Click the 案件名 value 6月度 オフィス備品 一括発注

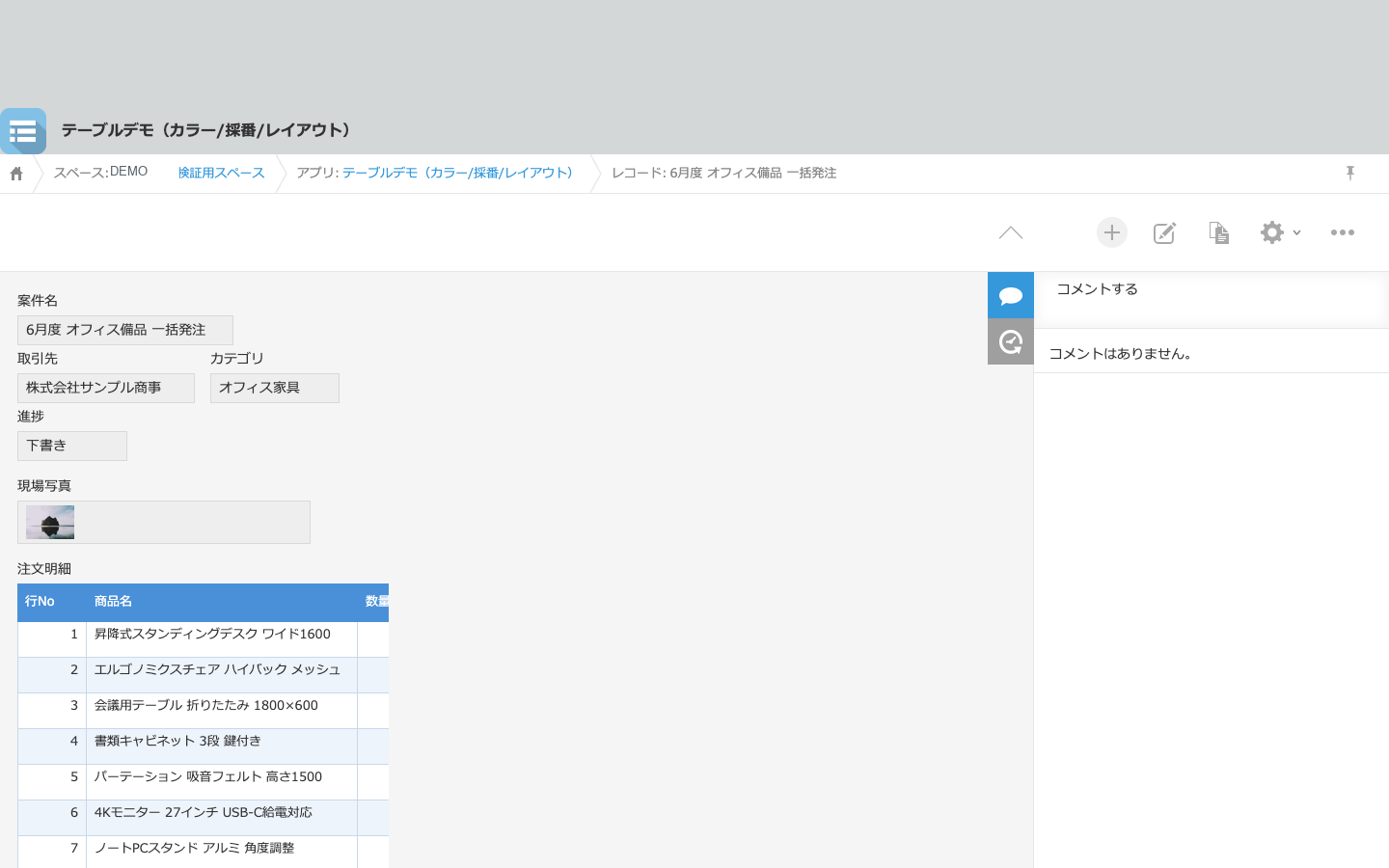coord(125,330)
